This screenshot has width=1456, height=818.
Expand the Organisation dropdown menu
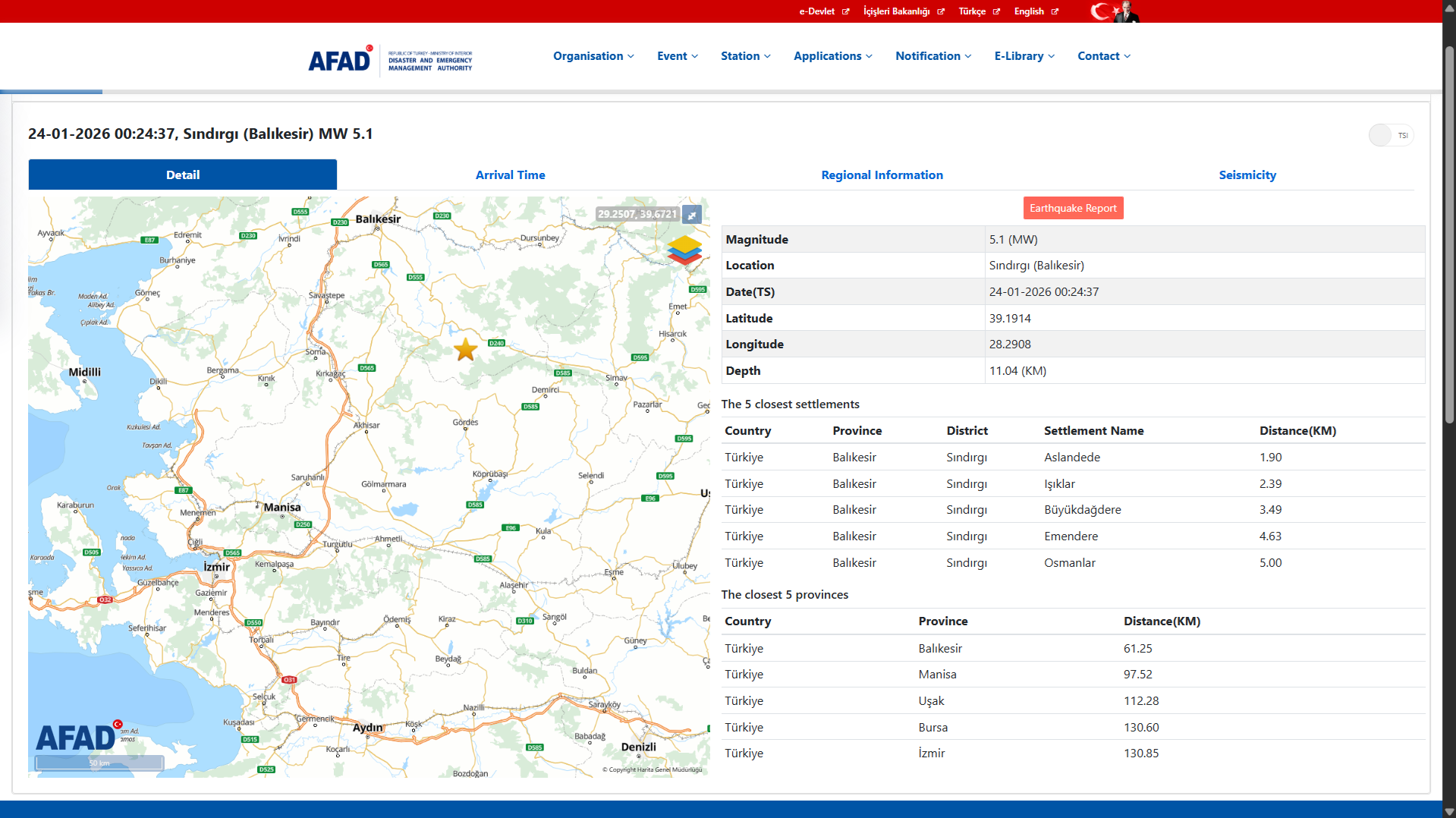(x=593, y=56)
